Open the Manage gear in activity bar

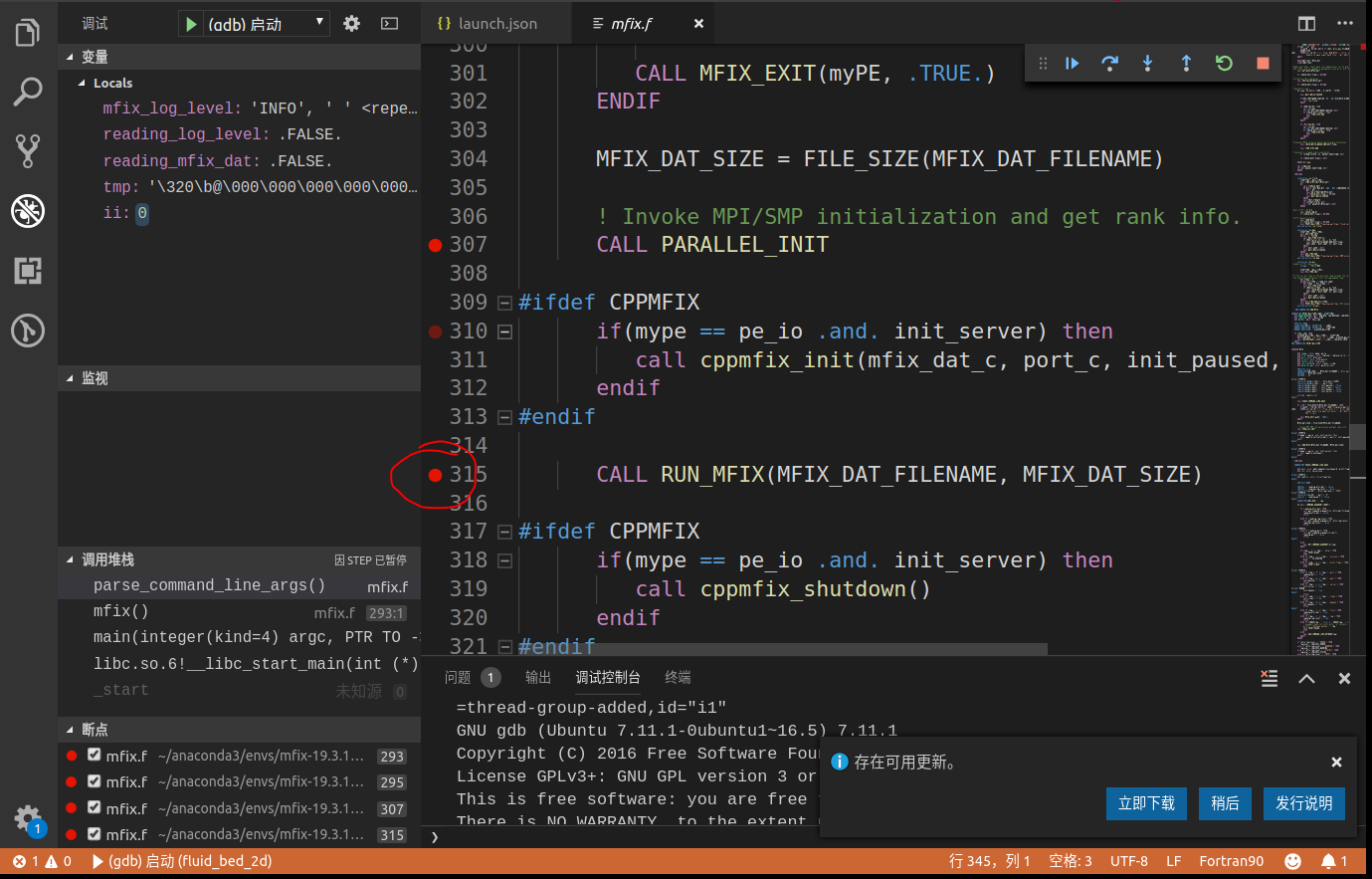28,820
